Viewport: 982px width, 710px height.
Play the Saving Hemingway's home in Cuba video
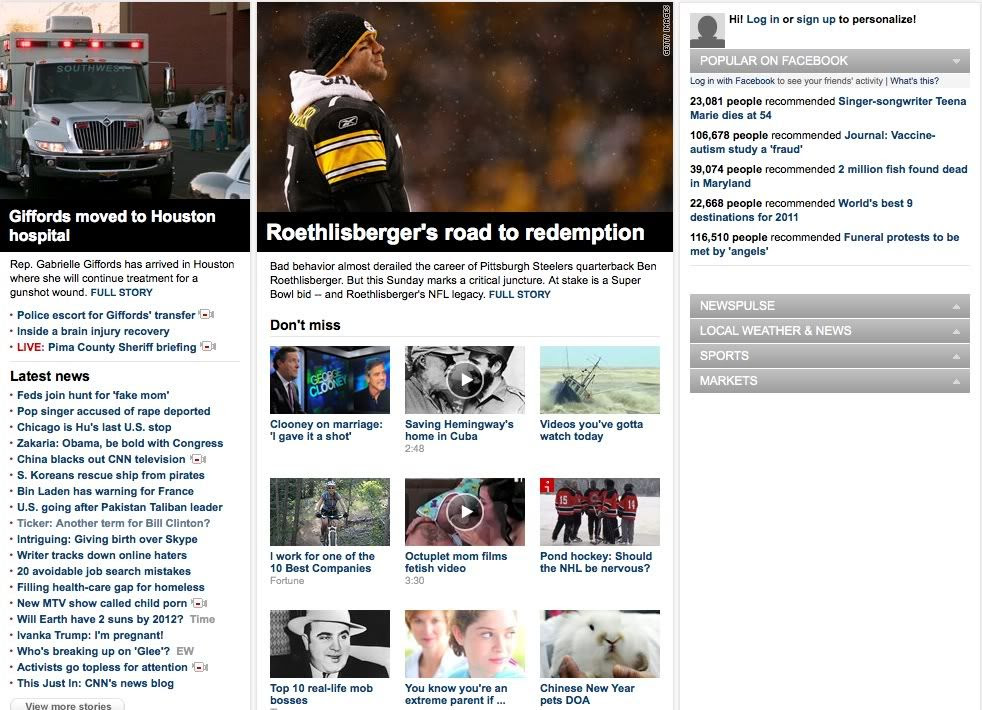coord(465,379)
